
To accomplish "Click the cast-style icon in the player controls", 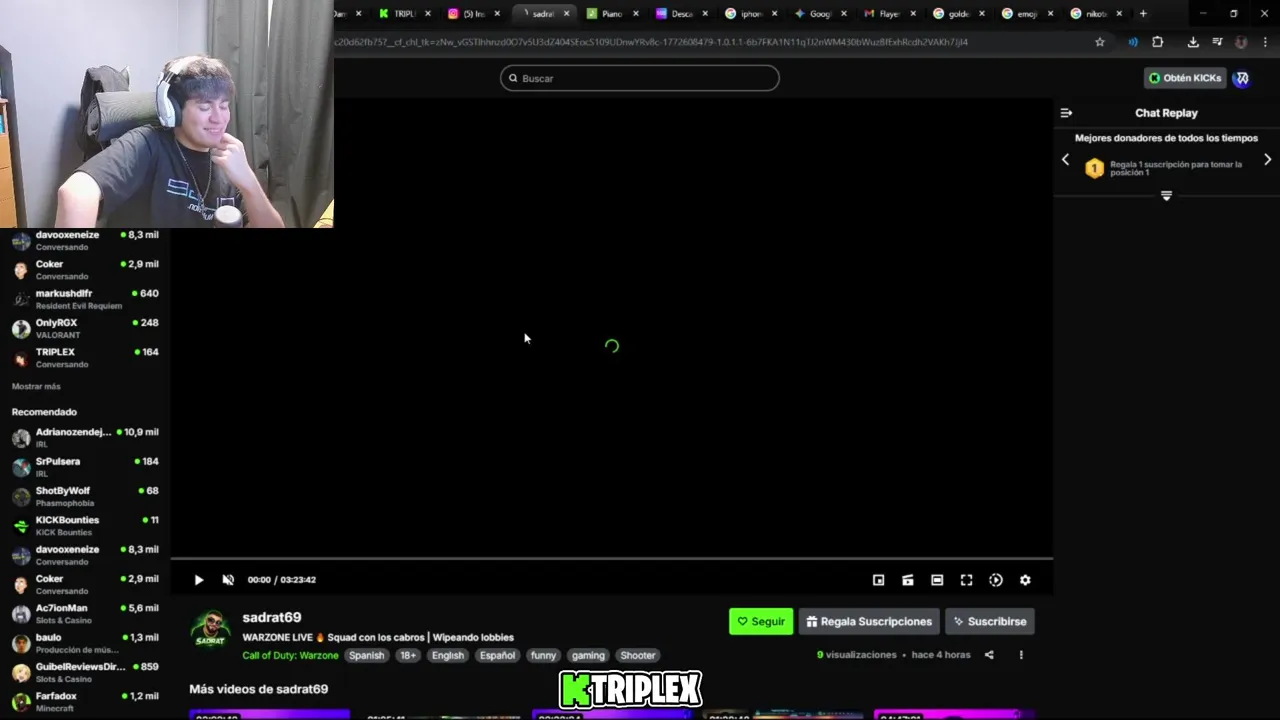I will pyautogui.click(x=908, y=580).
